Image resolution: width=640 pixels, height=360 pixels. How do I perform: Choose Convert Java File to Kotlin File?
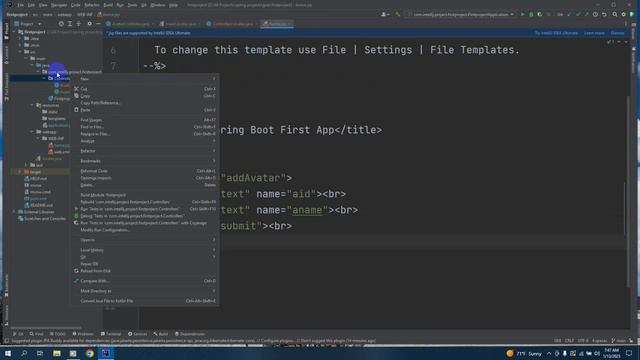(145, 301)
